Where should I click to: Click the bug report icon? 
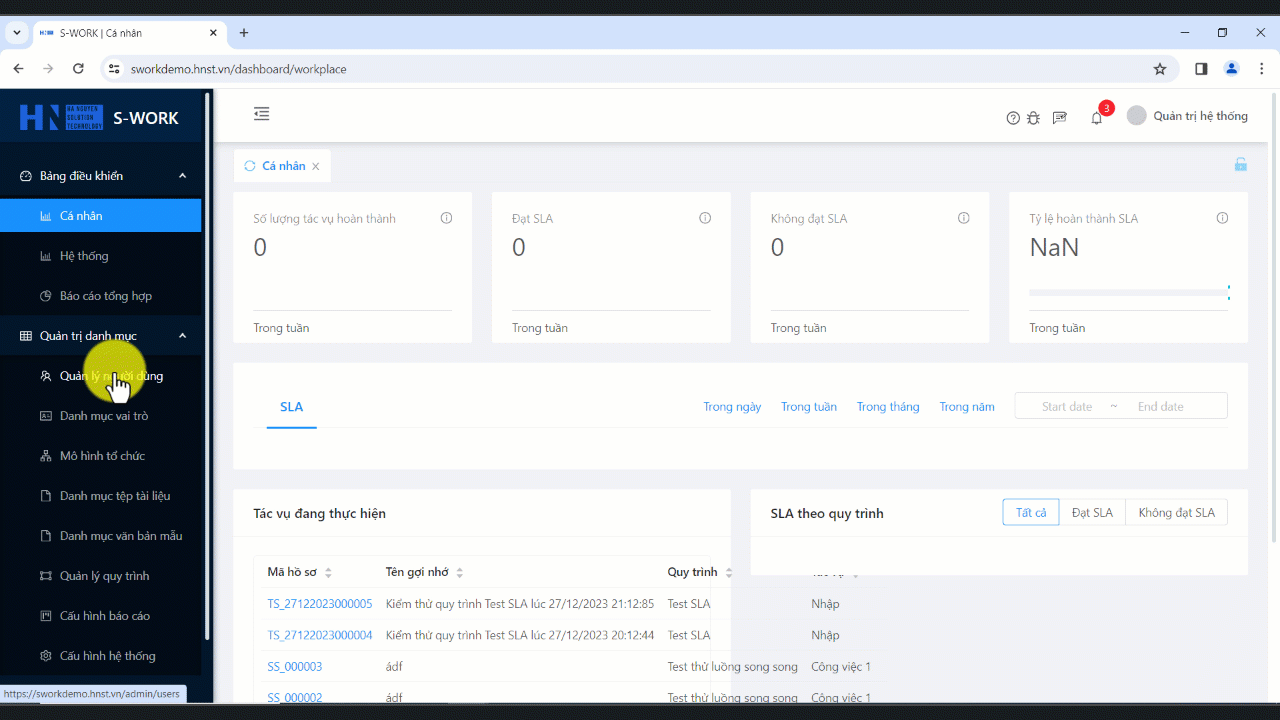(x=1033, y=118)
